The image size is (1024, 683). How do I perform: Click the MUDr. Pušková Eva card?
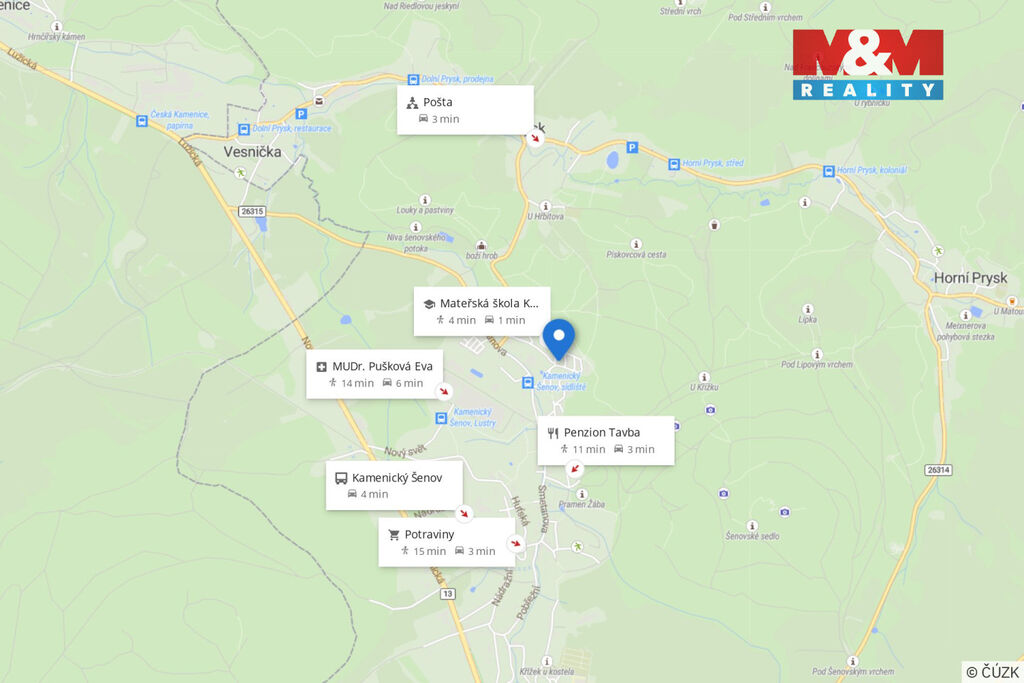coord(374,374)
